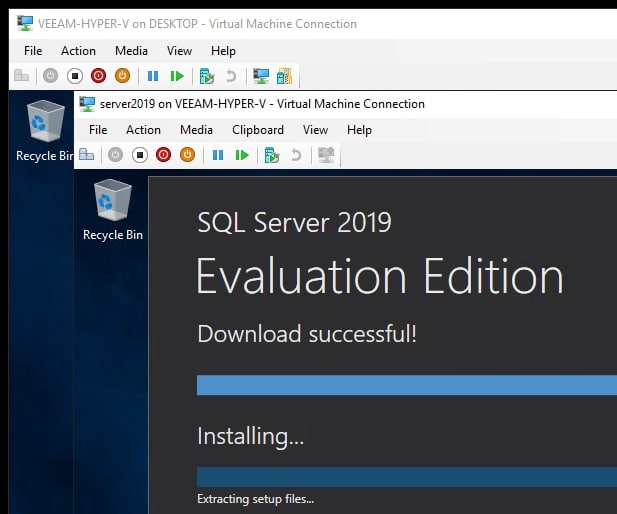Click Ctrl+Alt+Del icon in server2019 window toolbar

pyautogui.click(x=87, y=155)
